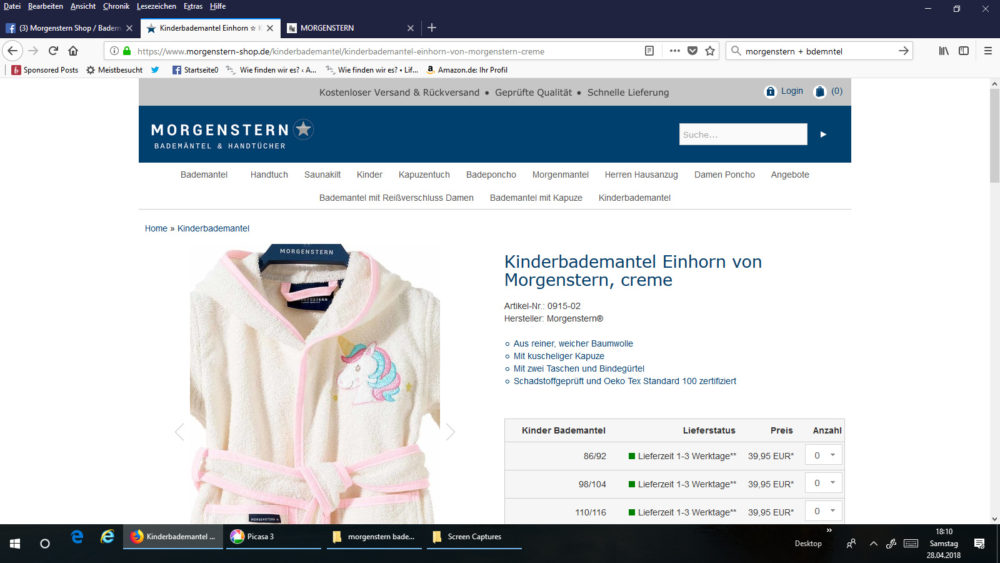Open Amazon.de Ihr Profil bookmark

point(466,70)
